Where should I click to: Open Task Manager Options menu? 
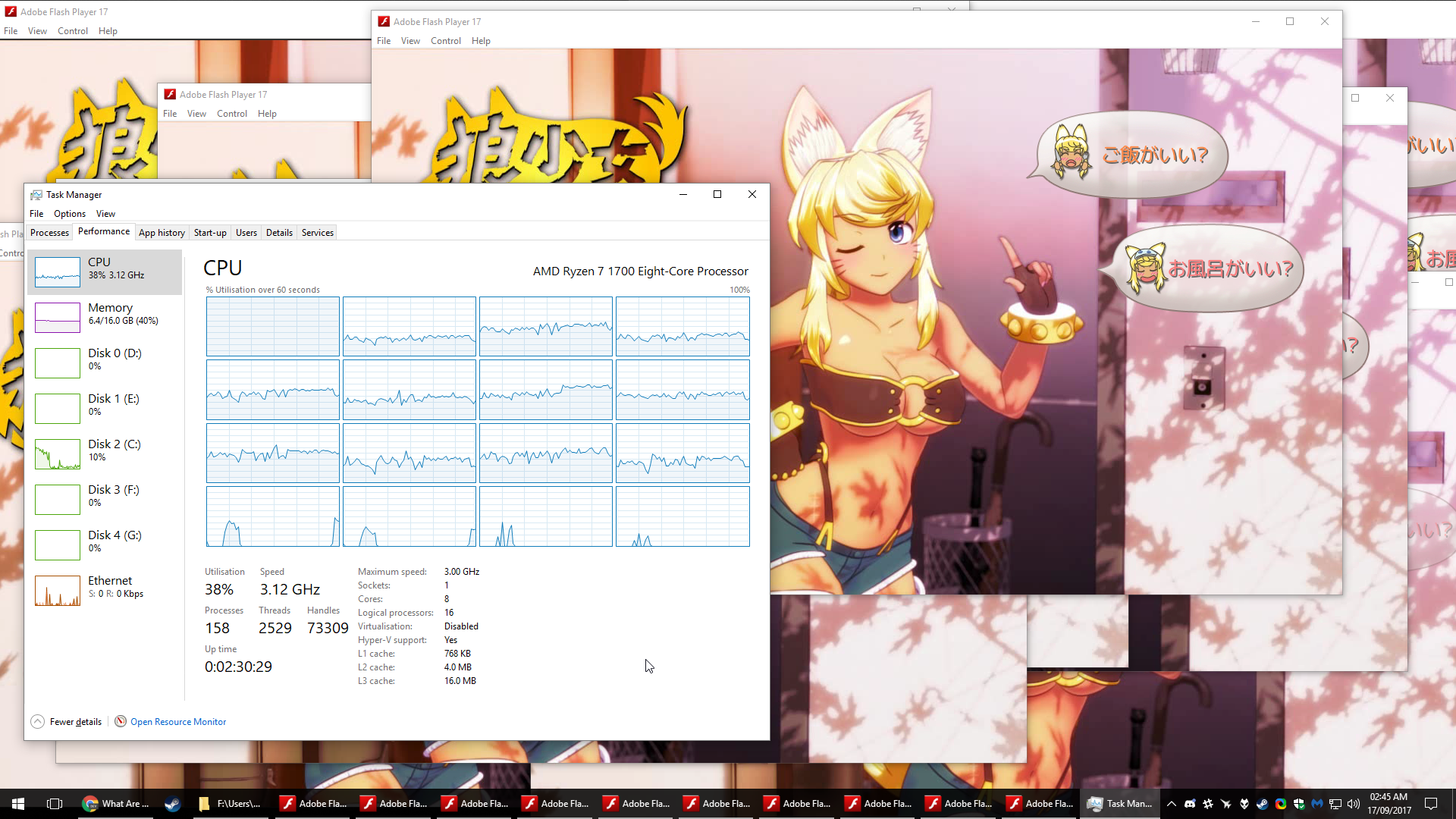pos(70,214)
